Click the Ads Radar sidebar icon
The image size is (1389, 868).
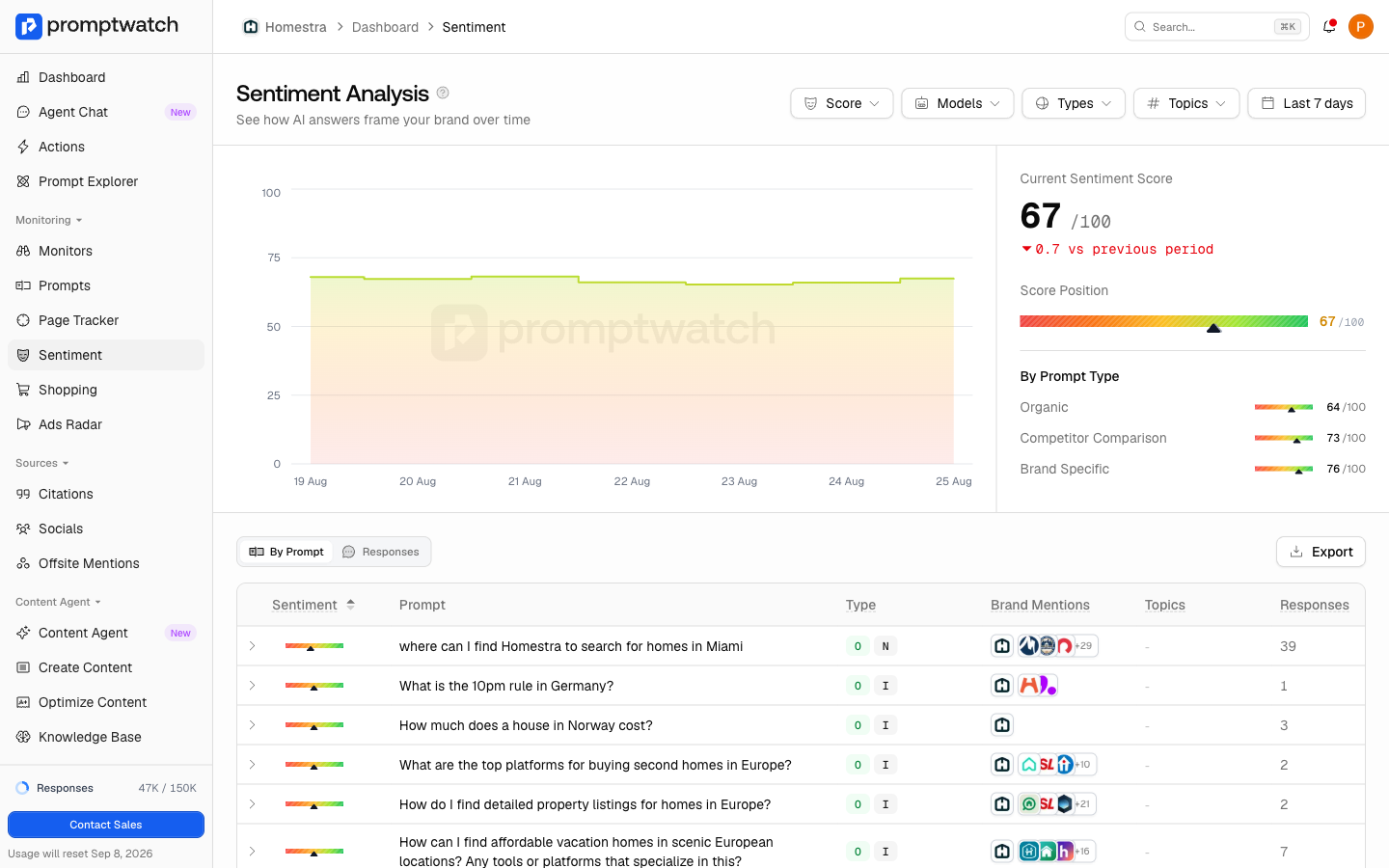coord(23,424)
